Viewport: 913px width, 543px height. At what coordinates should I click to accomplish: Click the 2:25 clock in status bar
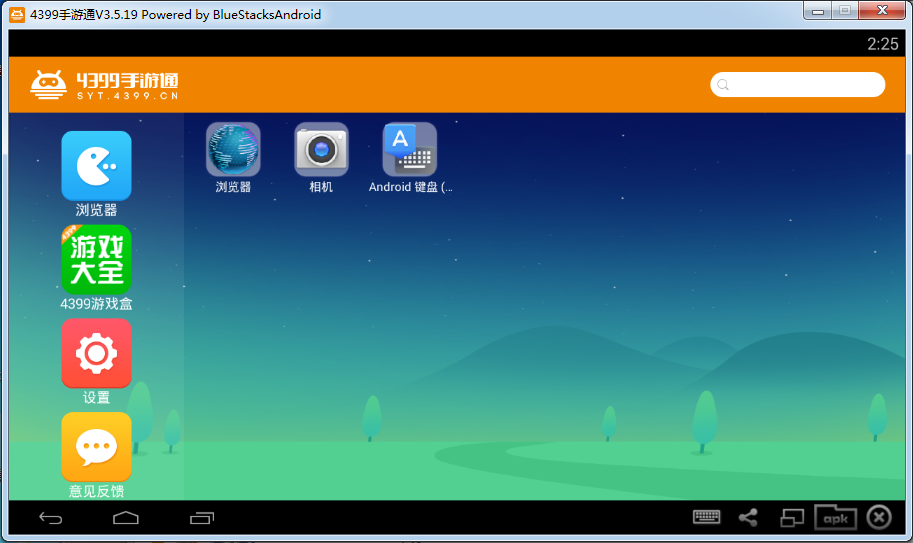(883, 44)
